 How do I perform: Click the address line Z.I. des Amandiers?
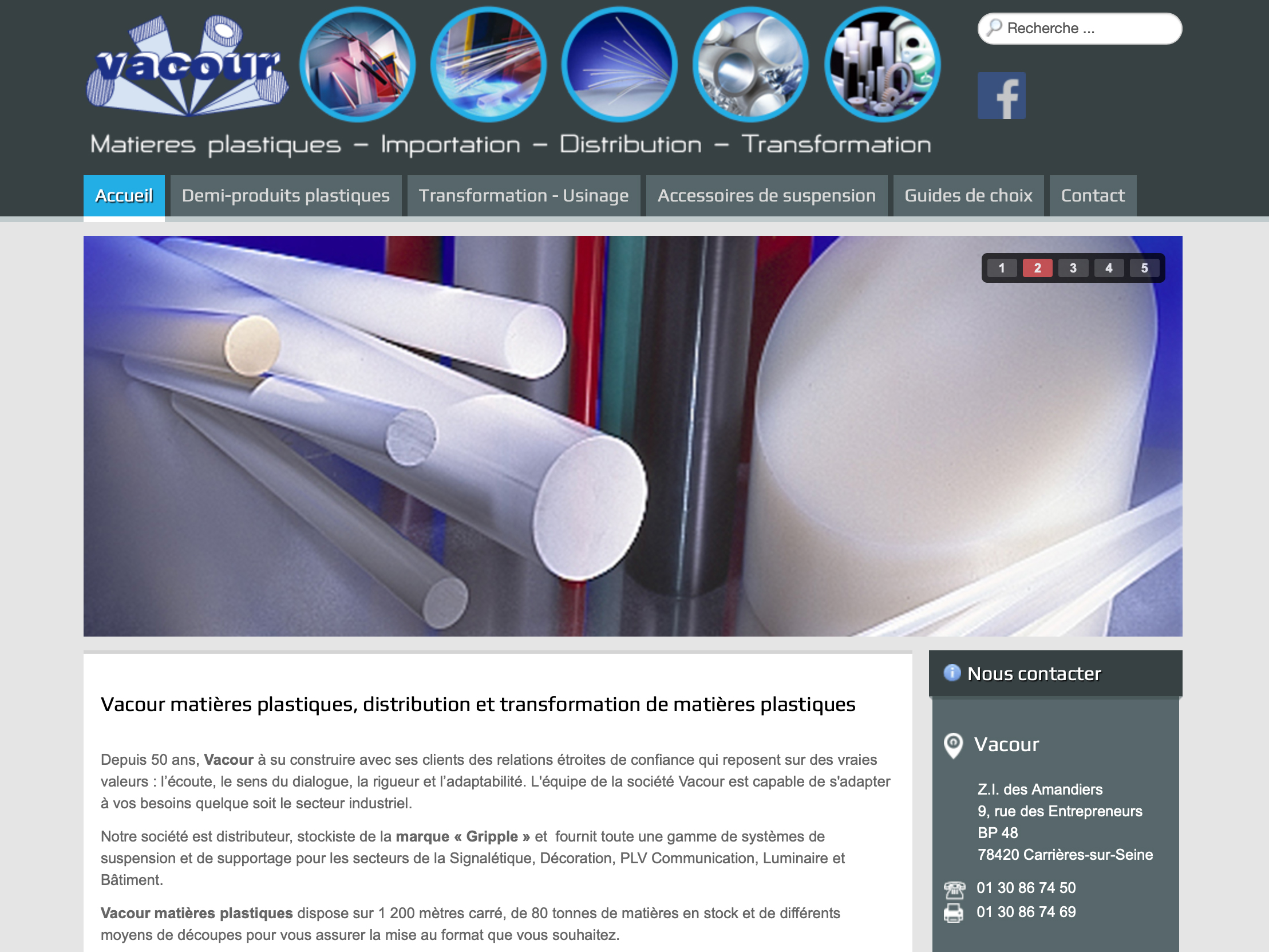(x=1040, y=789)
